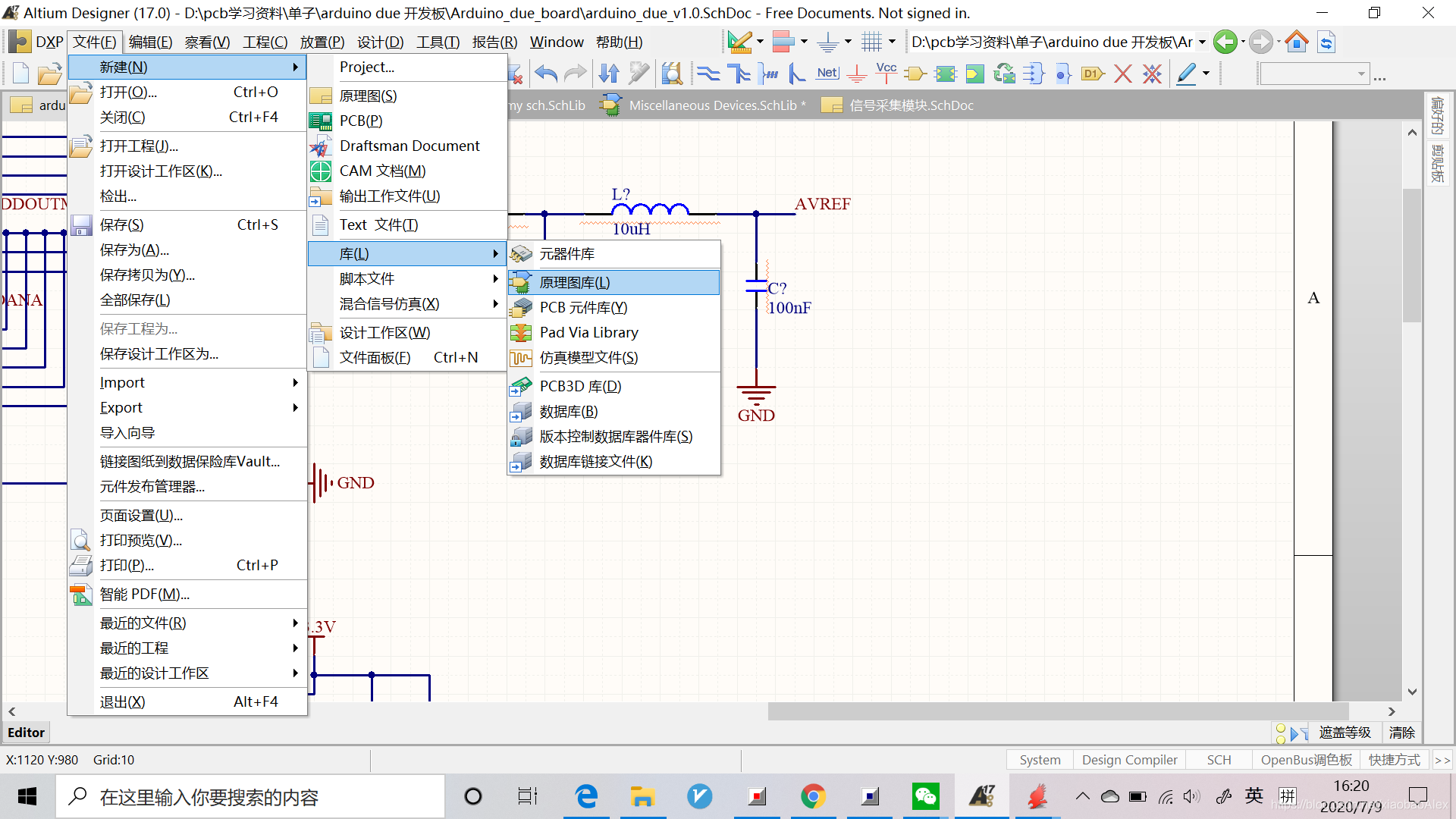Place a VCC power port from toolbar
1456x819 pixels.
pos(886,74)
